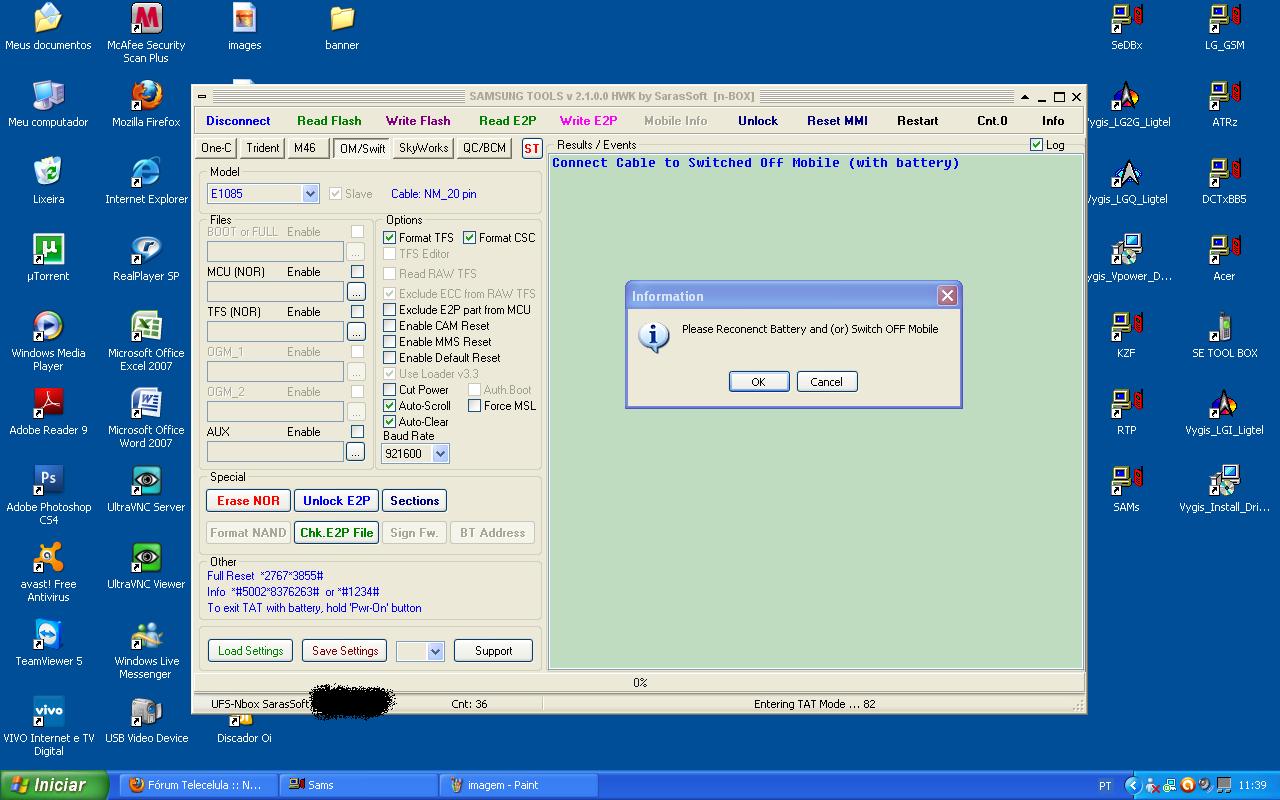Open the Iniciar start button
1280x800 pixels.
coord(55,785)
